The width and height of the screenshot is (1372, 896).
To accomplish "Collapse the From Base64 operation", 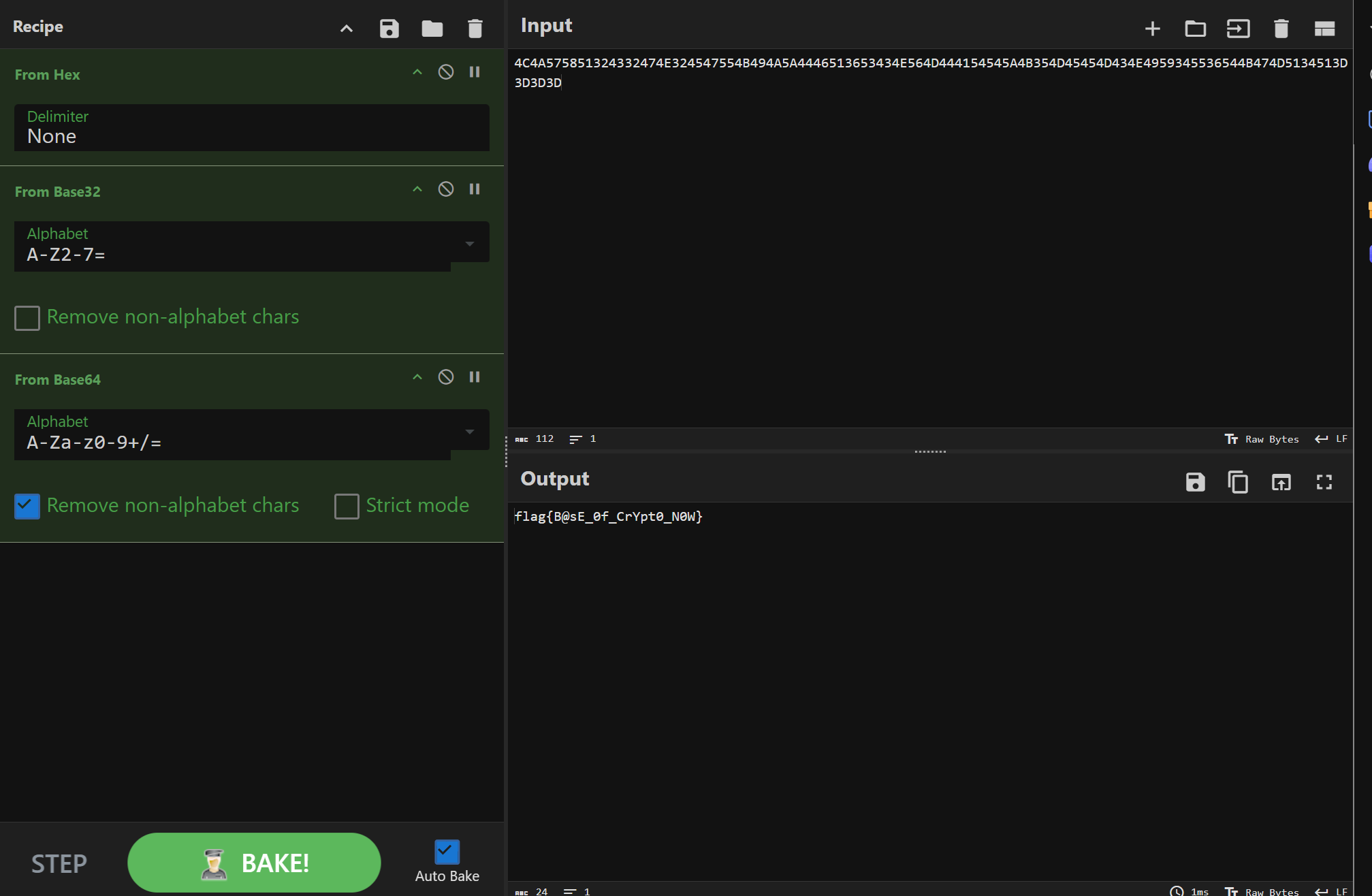I will (x=417, y=377).
